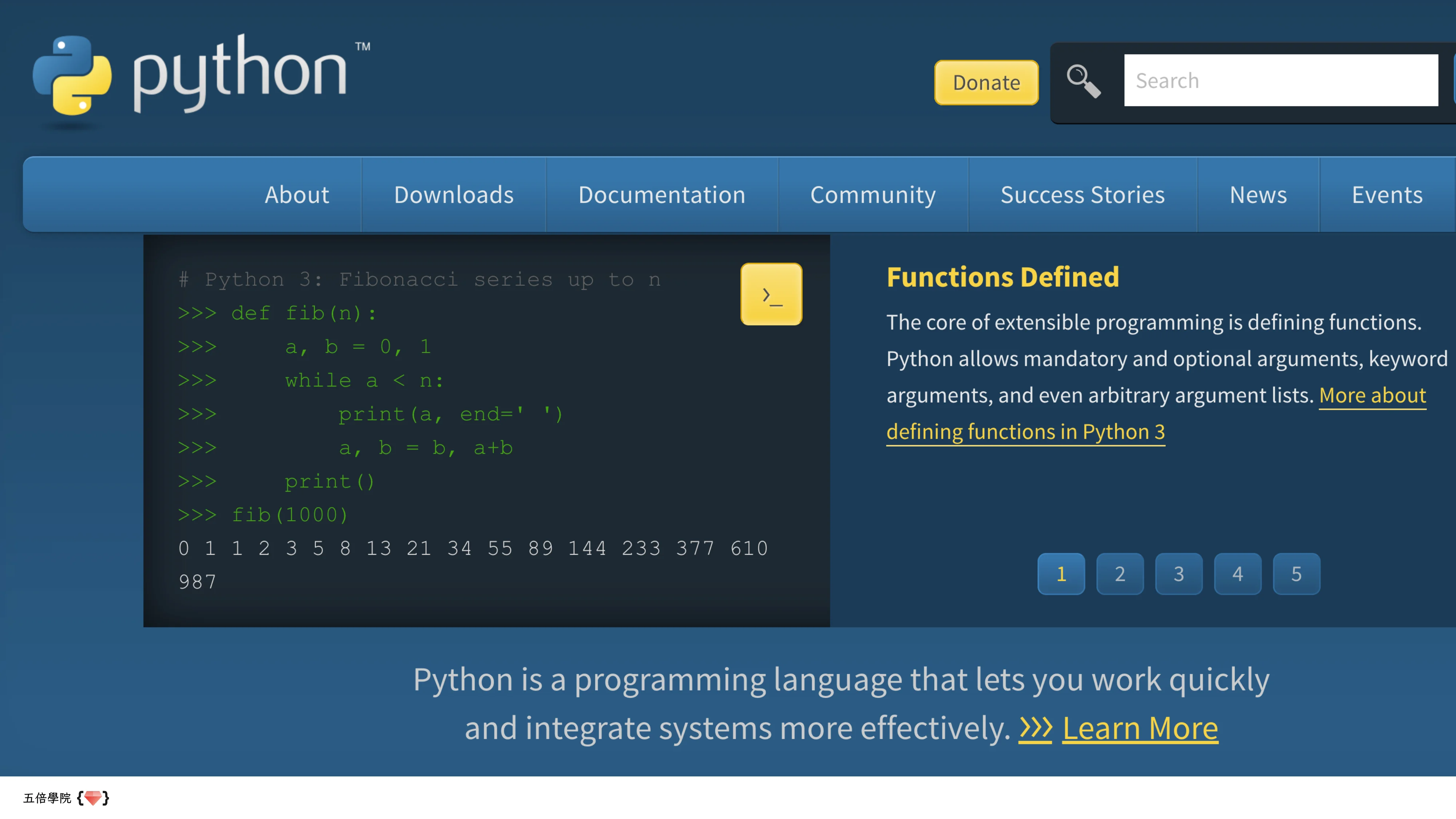Expand the Documentation navigation menu
The height and width of the screenshot is (819, 1456).
(661, 194)
